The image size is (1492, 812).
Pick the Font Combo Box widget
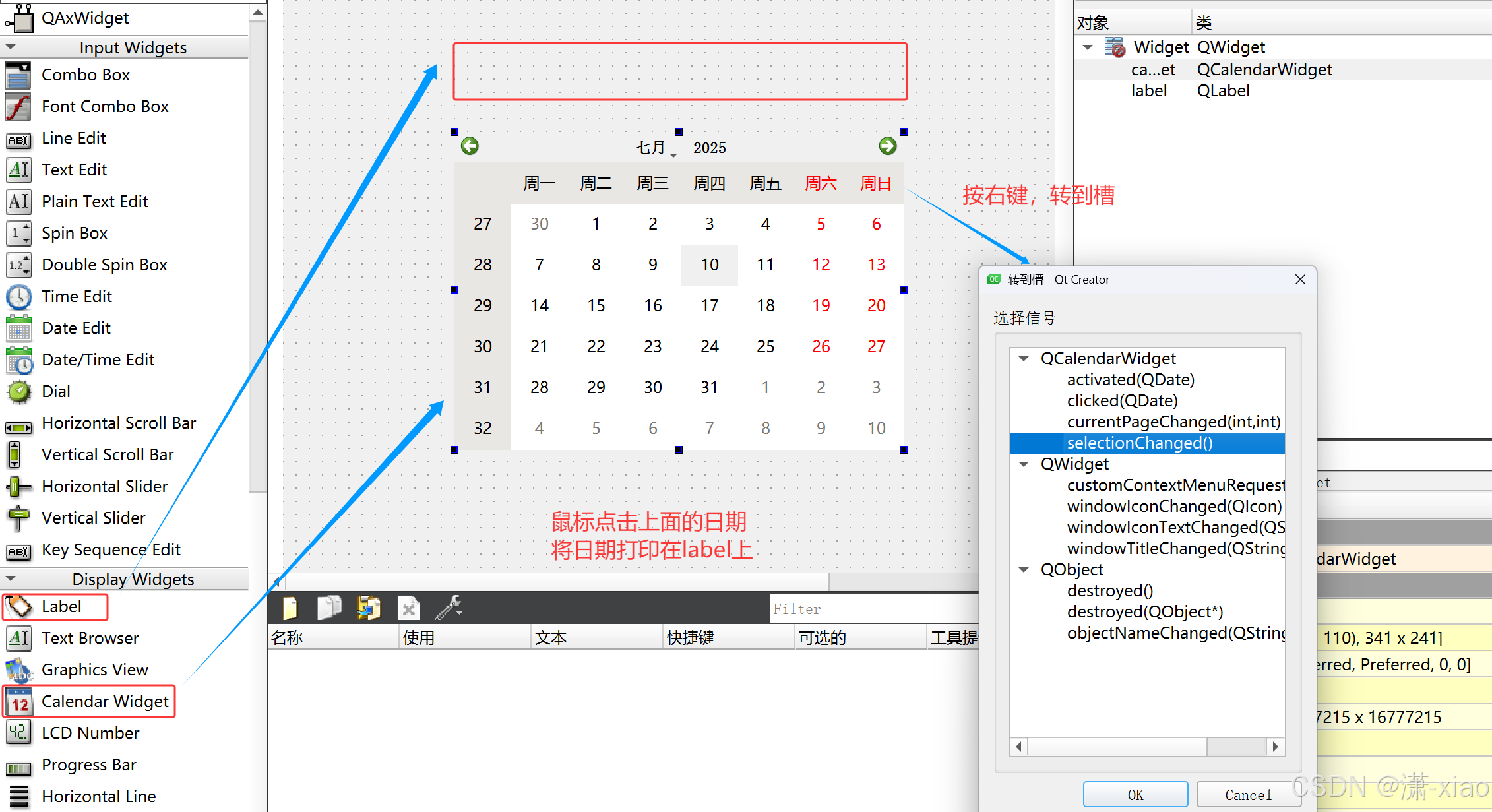pyautogui.click(x=18, y=107)
